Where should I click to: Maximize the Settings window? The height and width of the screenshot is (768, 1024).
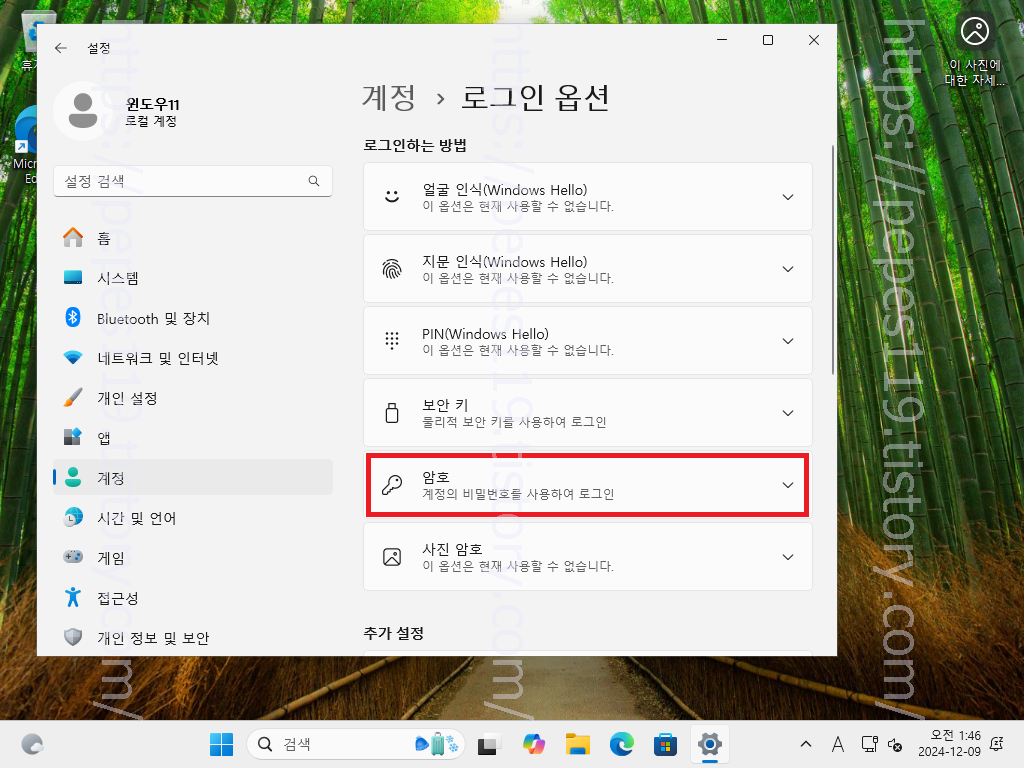[768, 40]
